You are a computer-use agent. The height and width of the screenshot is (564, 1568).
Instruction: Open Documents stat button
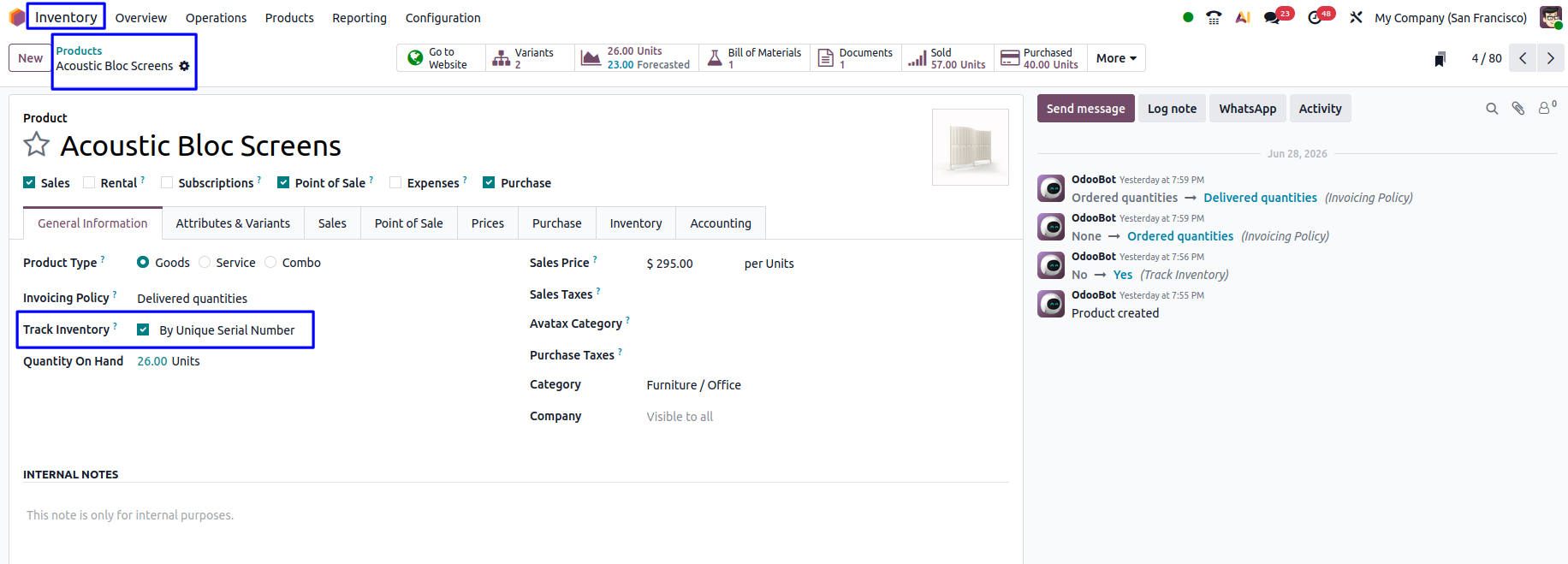coord(856,58)
